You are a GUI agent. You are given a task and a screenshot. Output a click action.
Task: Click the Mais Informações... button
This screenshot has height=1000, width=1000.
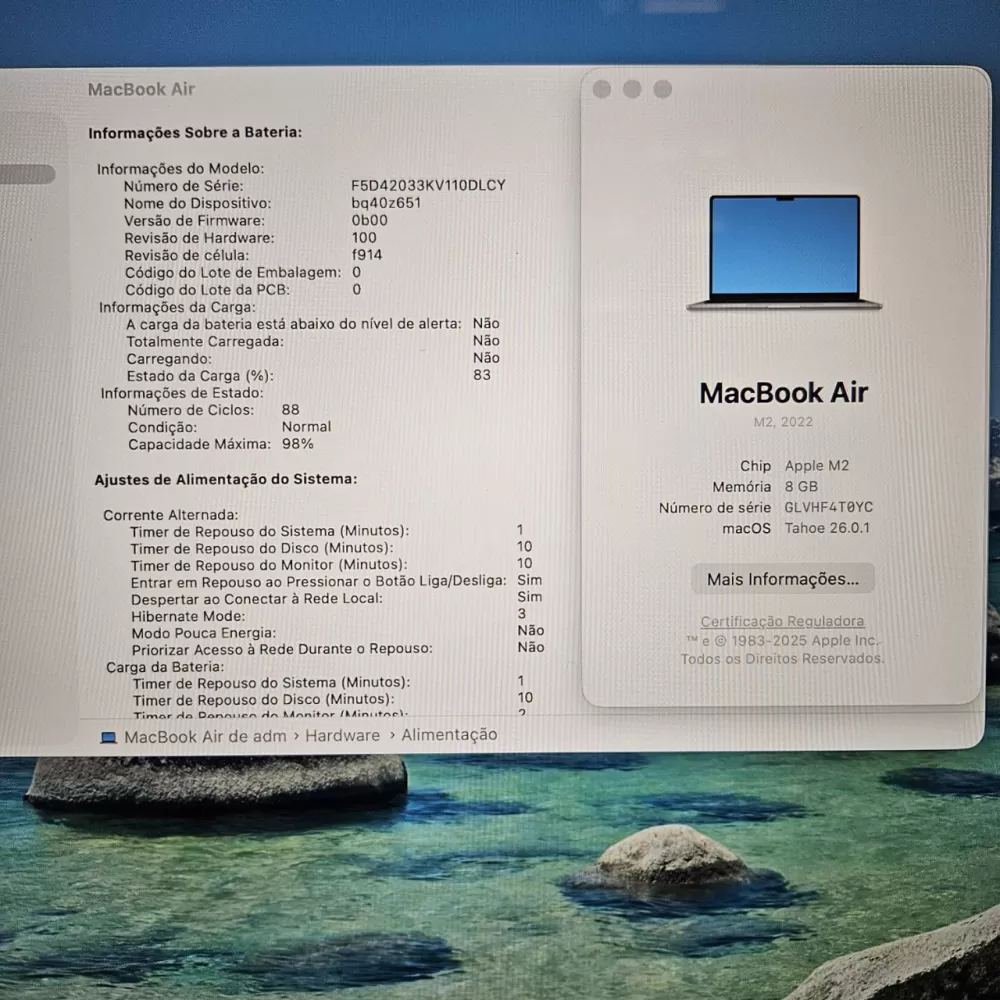point(782,579)
